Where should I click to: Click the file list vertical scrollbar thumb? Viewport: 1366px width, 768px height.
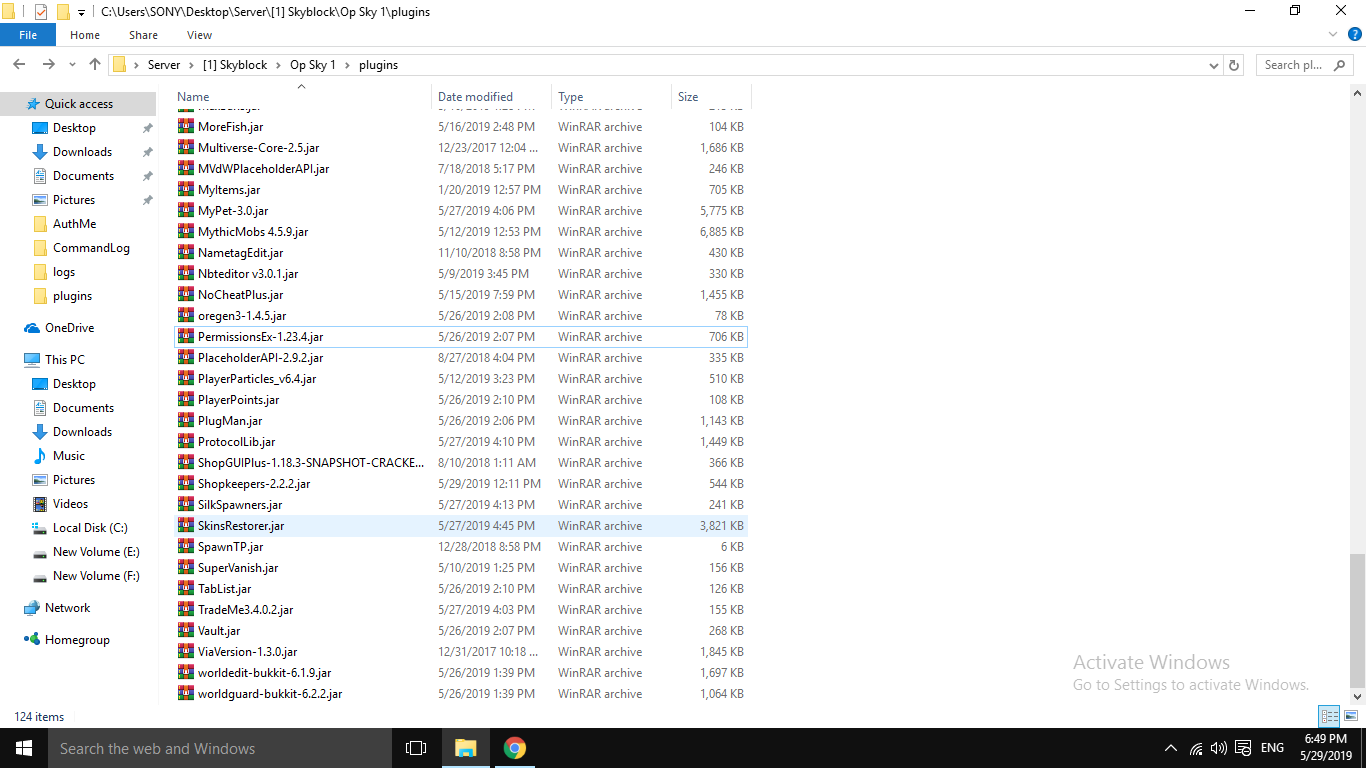coord(1357,622)
